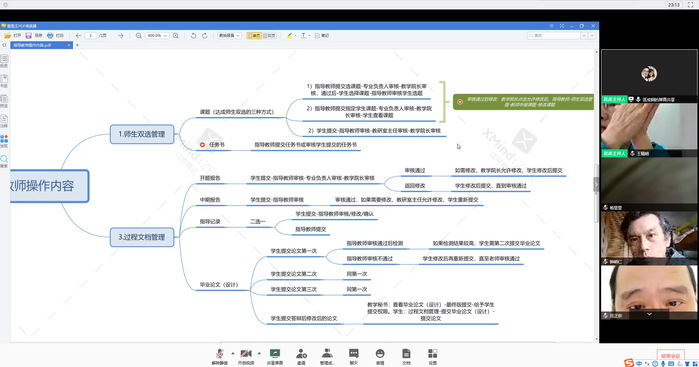The height and width of the screenshot is (367, 699).
Task: Turn on the camera video
Action: (246, 356)
